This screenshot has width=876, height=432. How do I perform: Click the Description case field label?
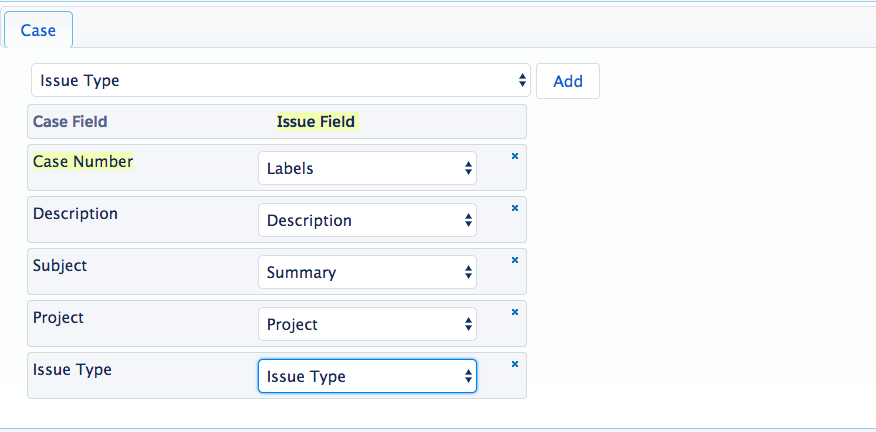75,213
